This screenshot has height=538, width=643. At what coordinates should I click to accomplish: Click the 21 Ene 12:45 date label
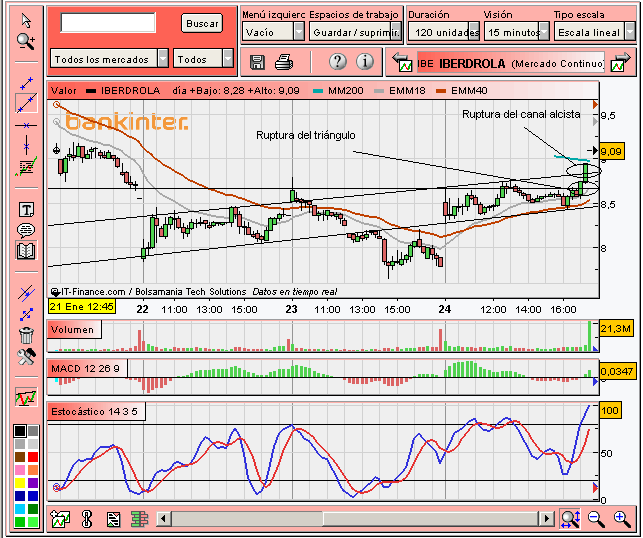(82, 306)
